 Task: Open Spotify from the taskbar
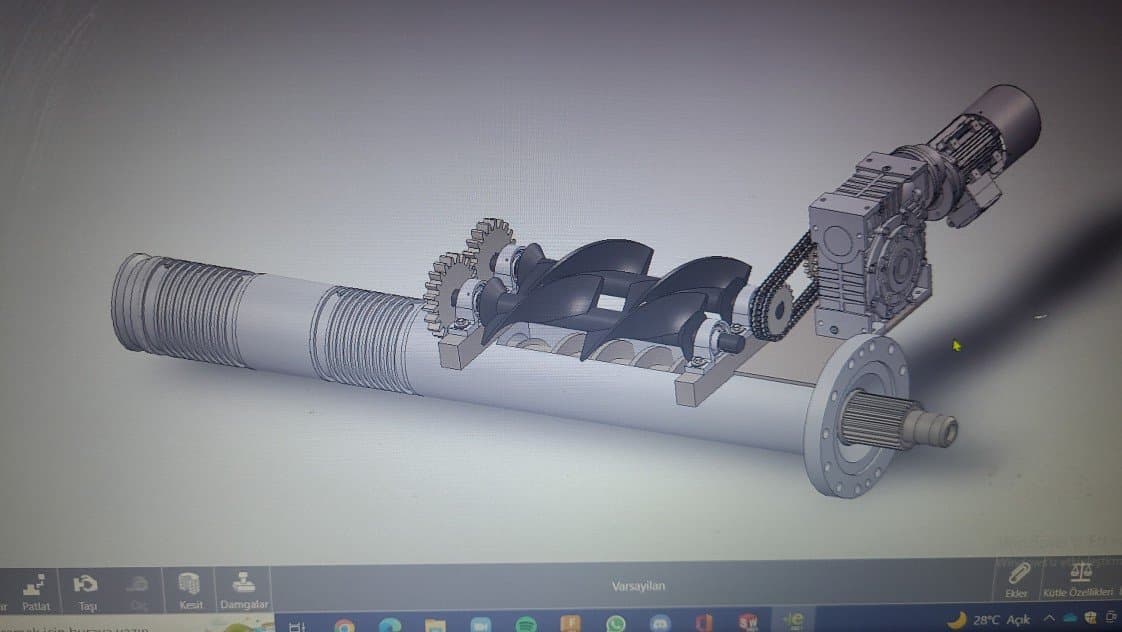pos(526,625)
